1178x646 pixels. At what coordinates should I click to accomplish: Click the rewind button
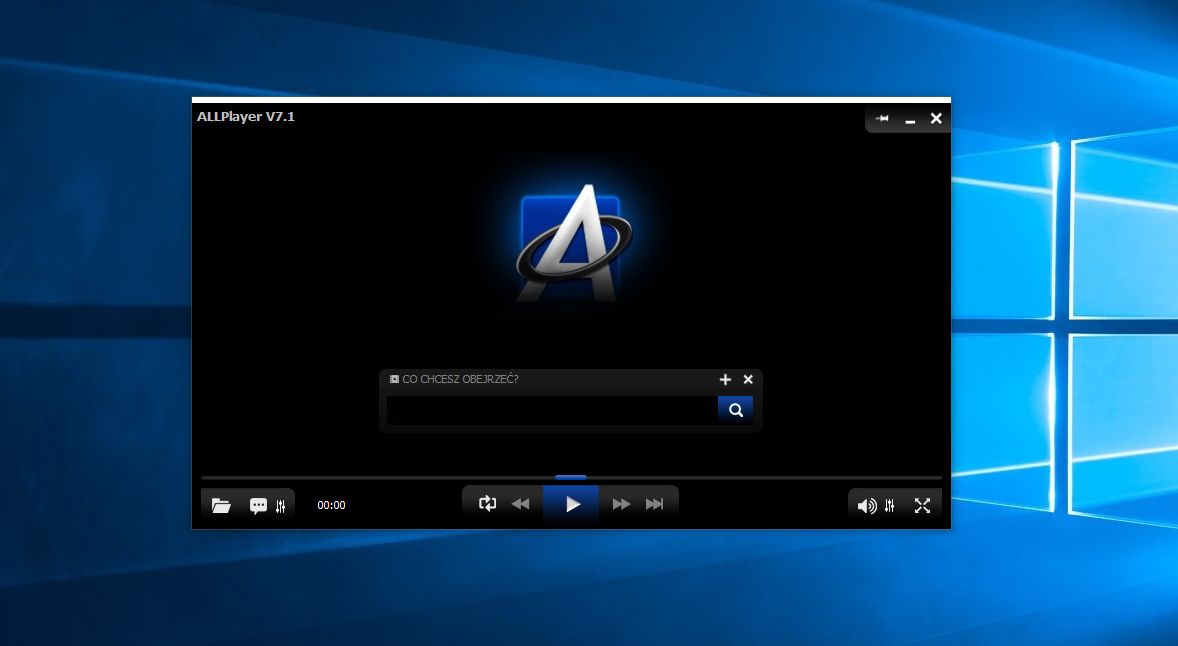pyautogui.click(x=520, y=503)
